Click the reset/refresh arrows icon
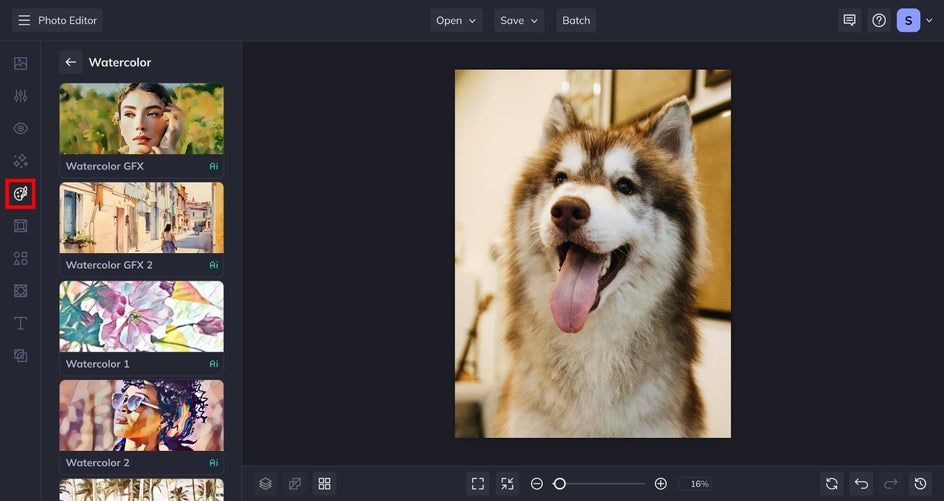The image size is (944, 501). tap(831, 484)
